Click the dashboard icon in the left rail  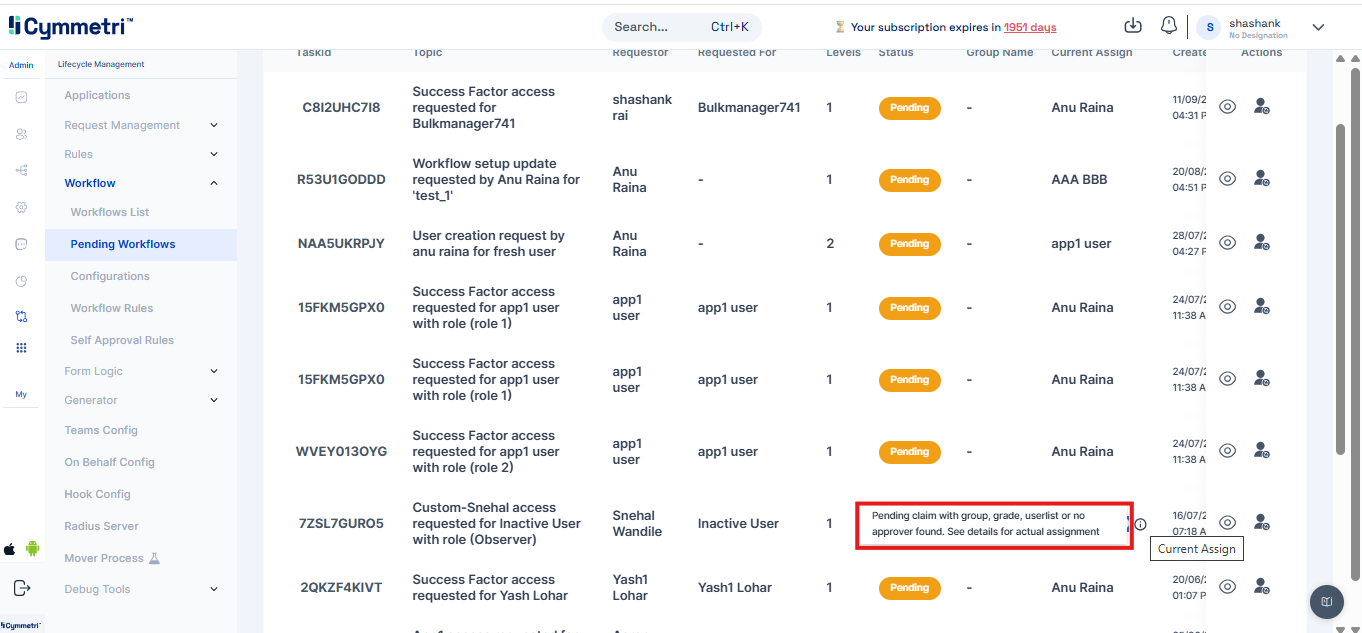coord(21,97)
